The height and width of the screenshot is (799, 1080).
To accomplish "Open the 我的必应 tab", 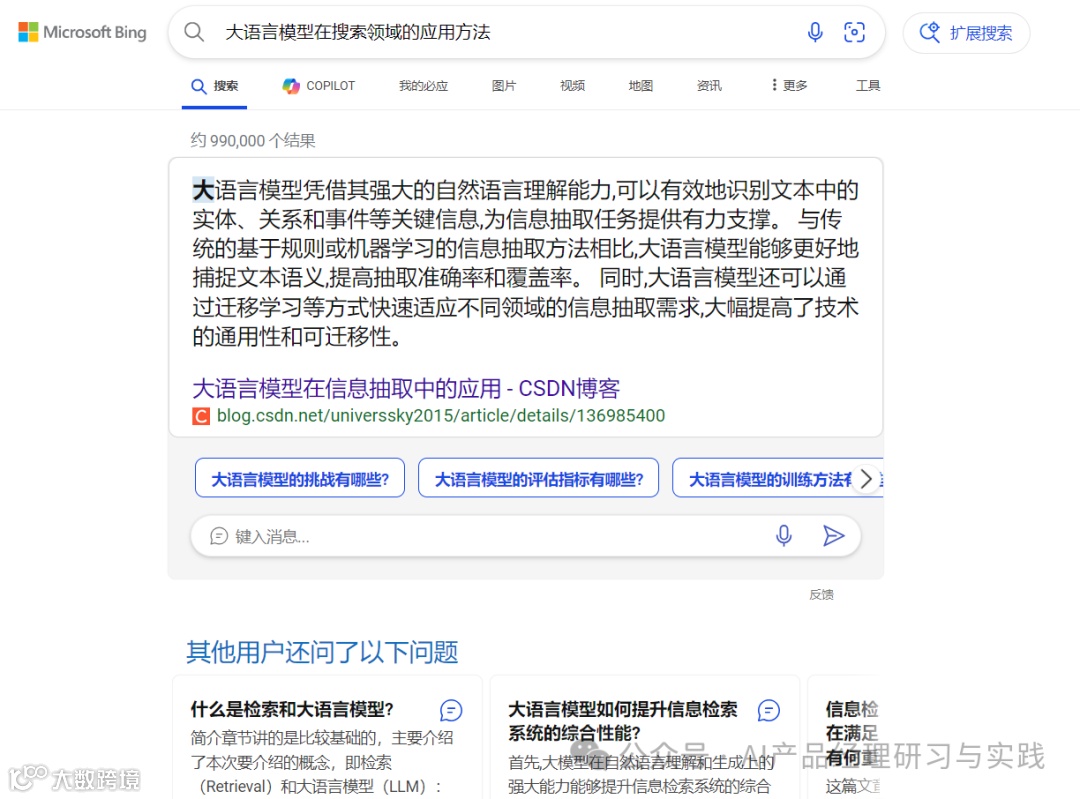I will [423, 86].
